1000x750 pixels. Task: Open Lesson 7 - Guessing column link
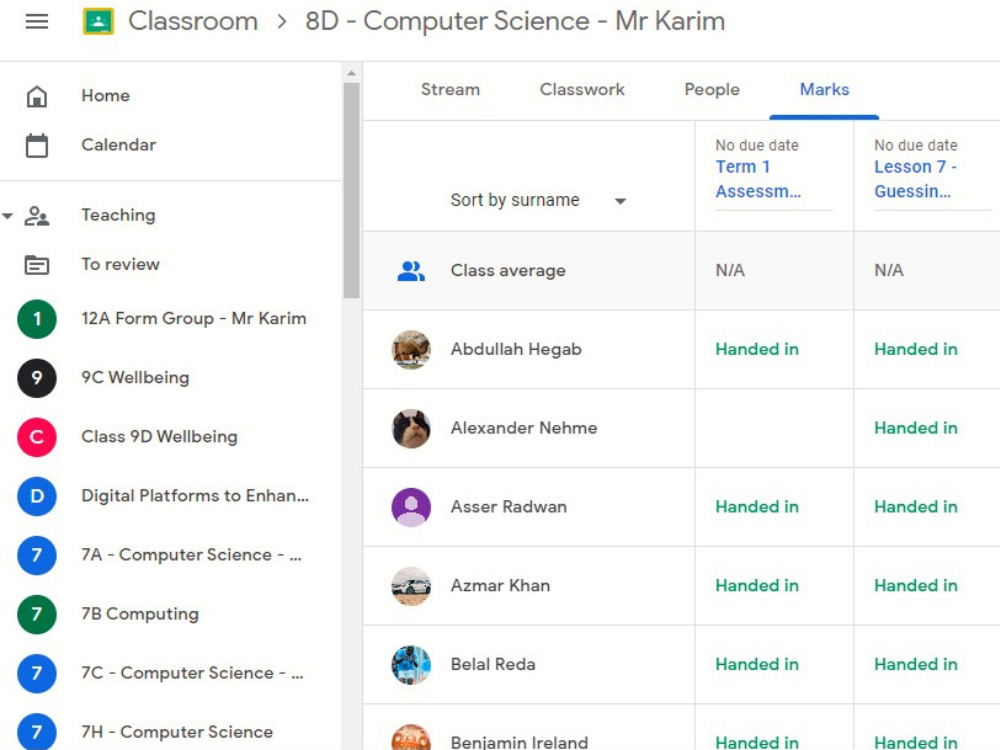click(915, 179)
